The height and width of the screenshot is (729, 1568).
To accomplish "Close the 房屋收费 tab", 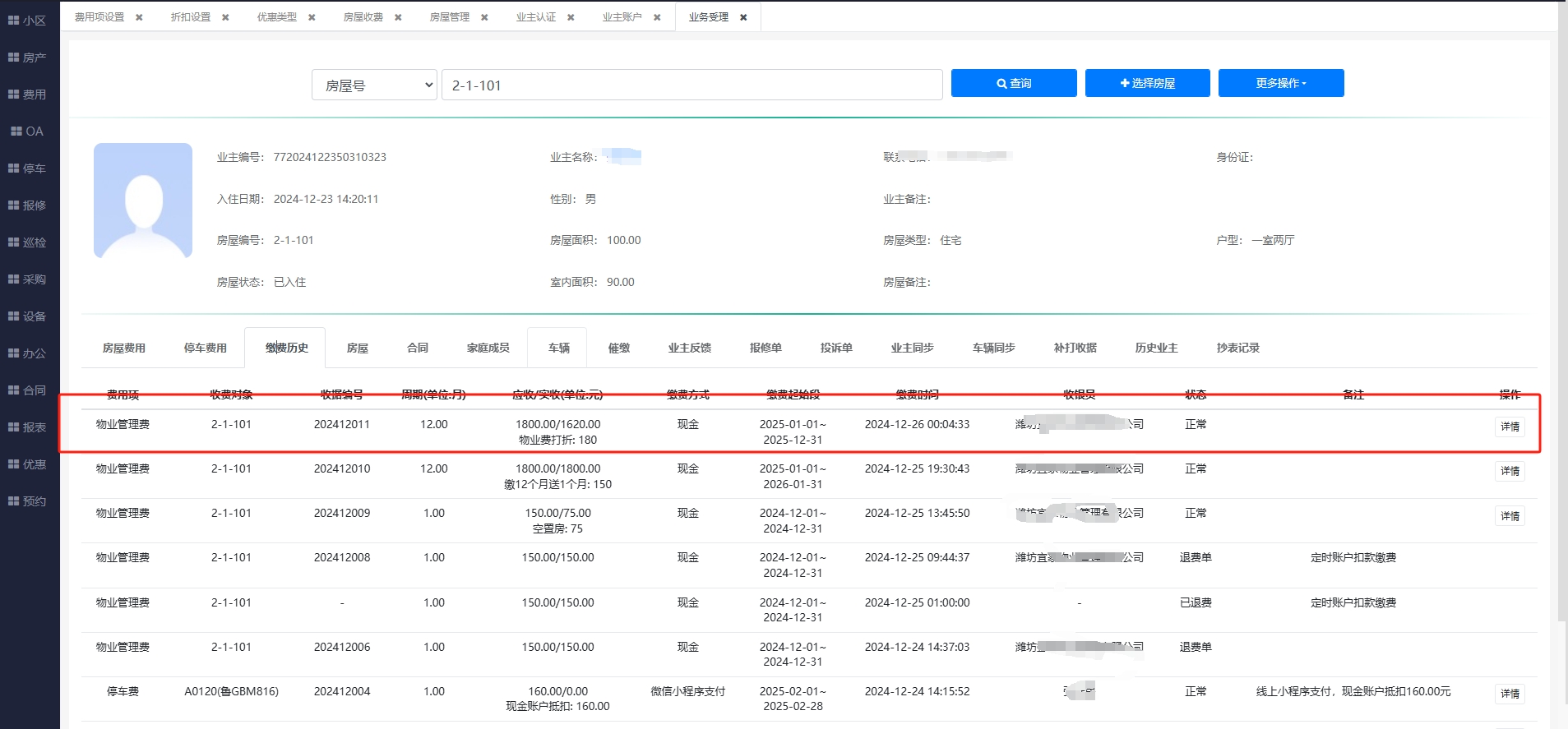I will click(x=398, y=17).
